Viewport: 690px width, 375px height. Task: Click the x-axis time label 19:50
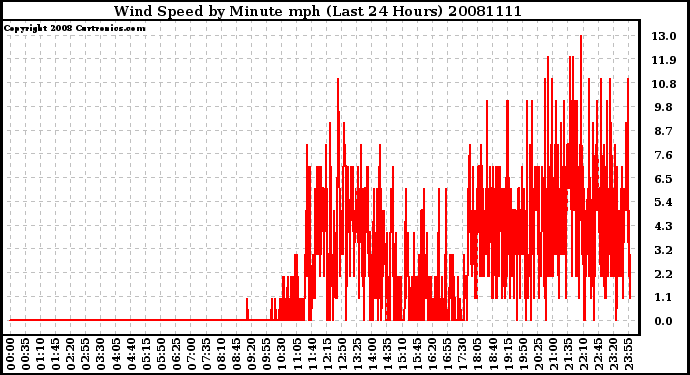pyautogui.click(x=522, y=354)
